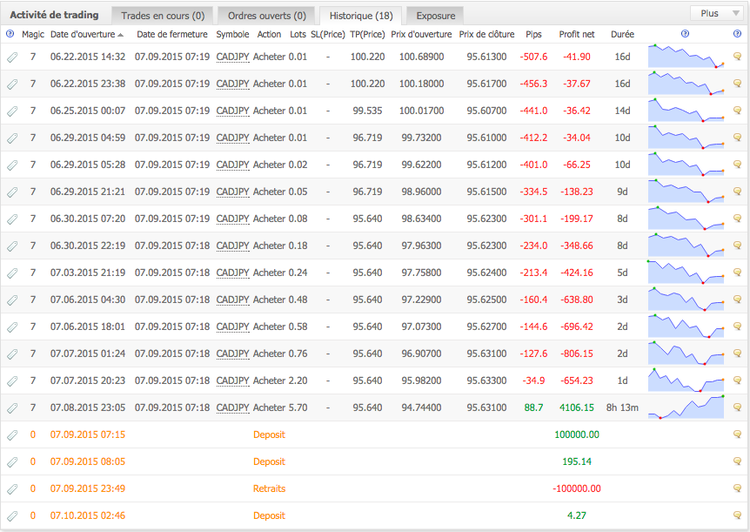Sort by the Date d'ouverture column header
Screen dimensions: 750x532
pos(88,34)
